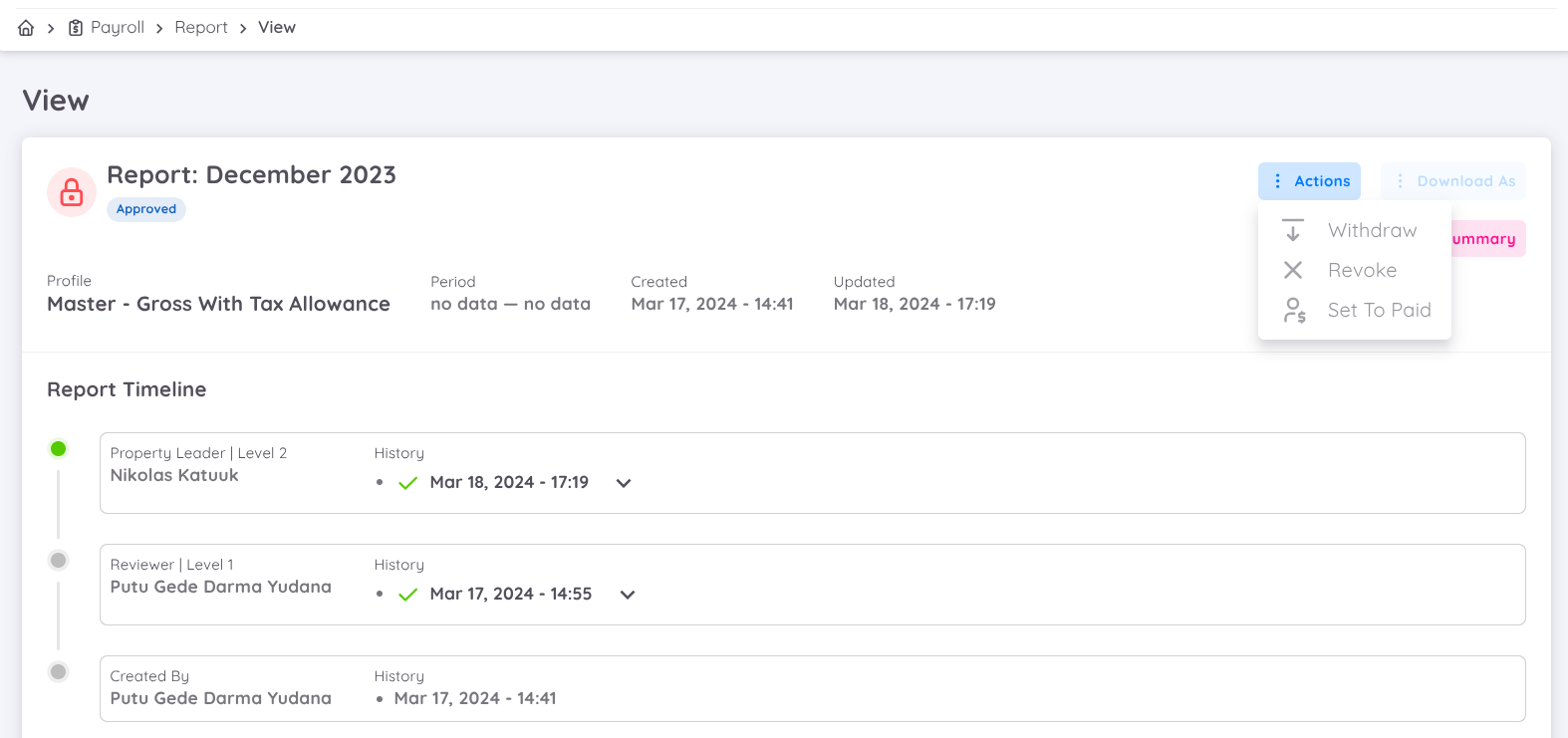Viewport: 1568px width, 738px height.
Task: Click the red lock report icon
Action: pyautogui.click(x=72, y=191)
